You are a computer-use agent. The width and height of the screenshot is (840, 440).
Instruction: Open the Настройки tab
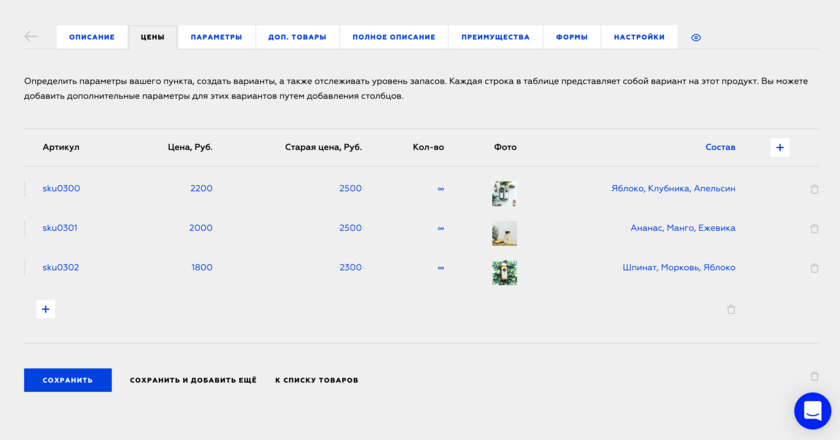639,37
